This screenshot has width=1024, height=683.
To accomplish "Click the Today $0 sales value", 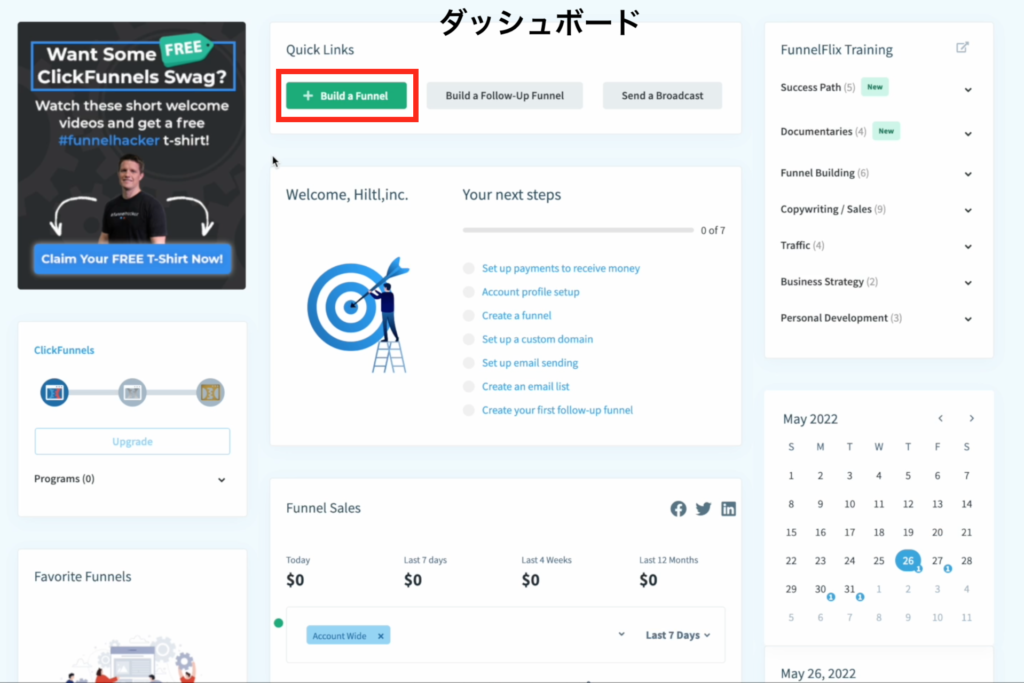I will [295, 580].
